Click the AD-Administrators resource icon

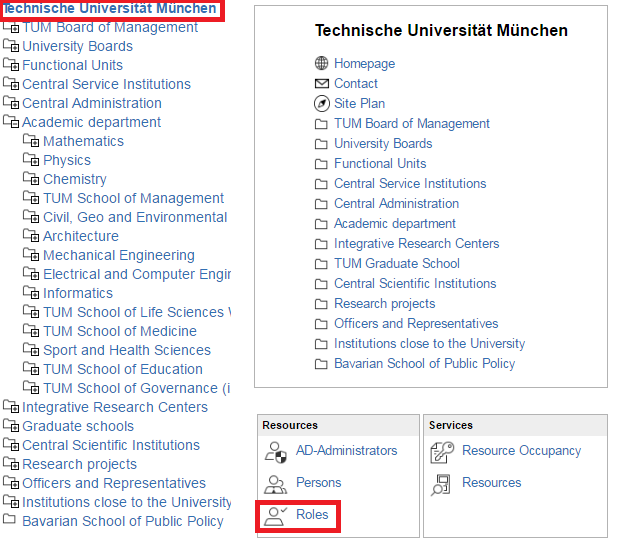coord(275,452)
